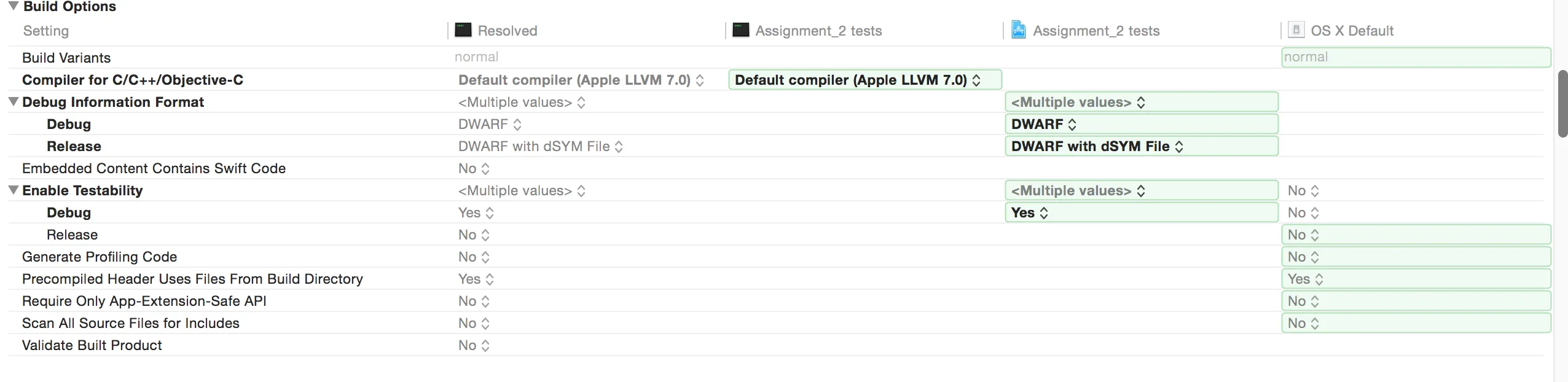Viewport: 1568px width, 382px height.
Task: Open resolved Validate Built Product No popup
Action: click(474, 345)
